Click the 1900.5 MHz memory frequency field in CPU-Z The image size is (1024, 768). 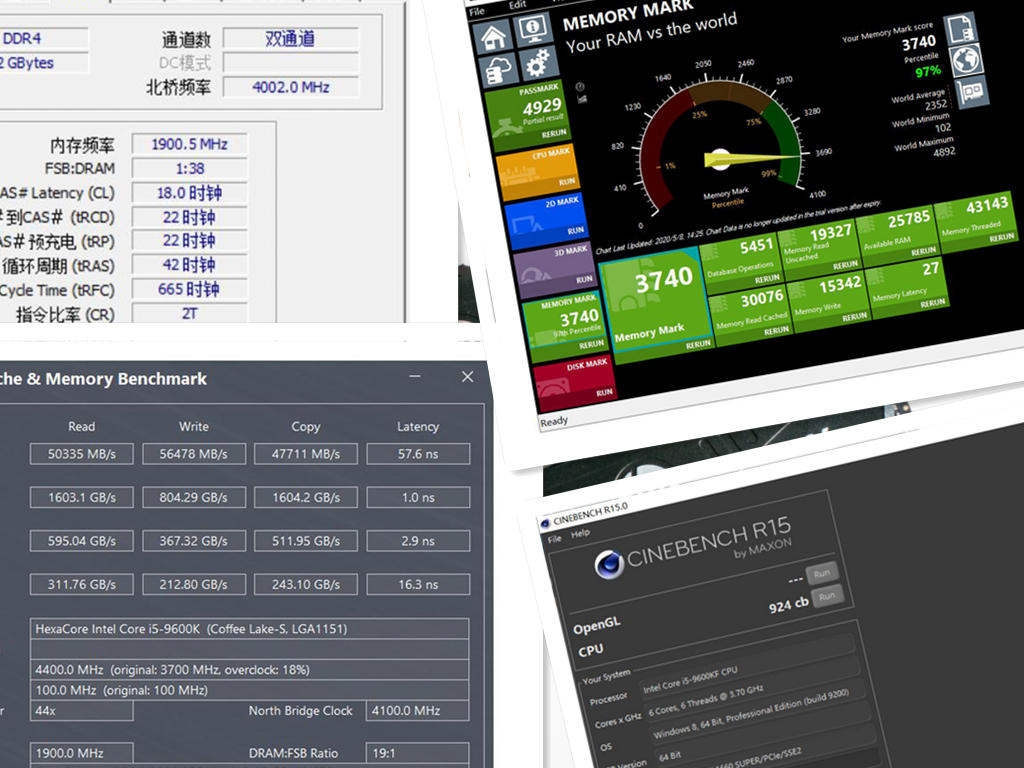[189, 144]
